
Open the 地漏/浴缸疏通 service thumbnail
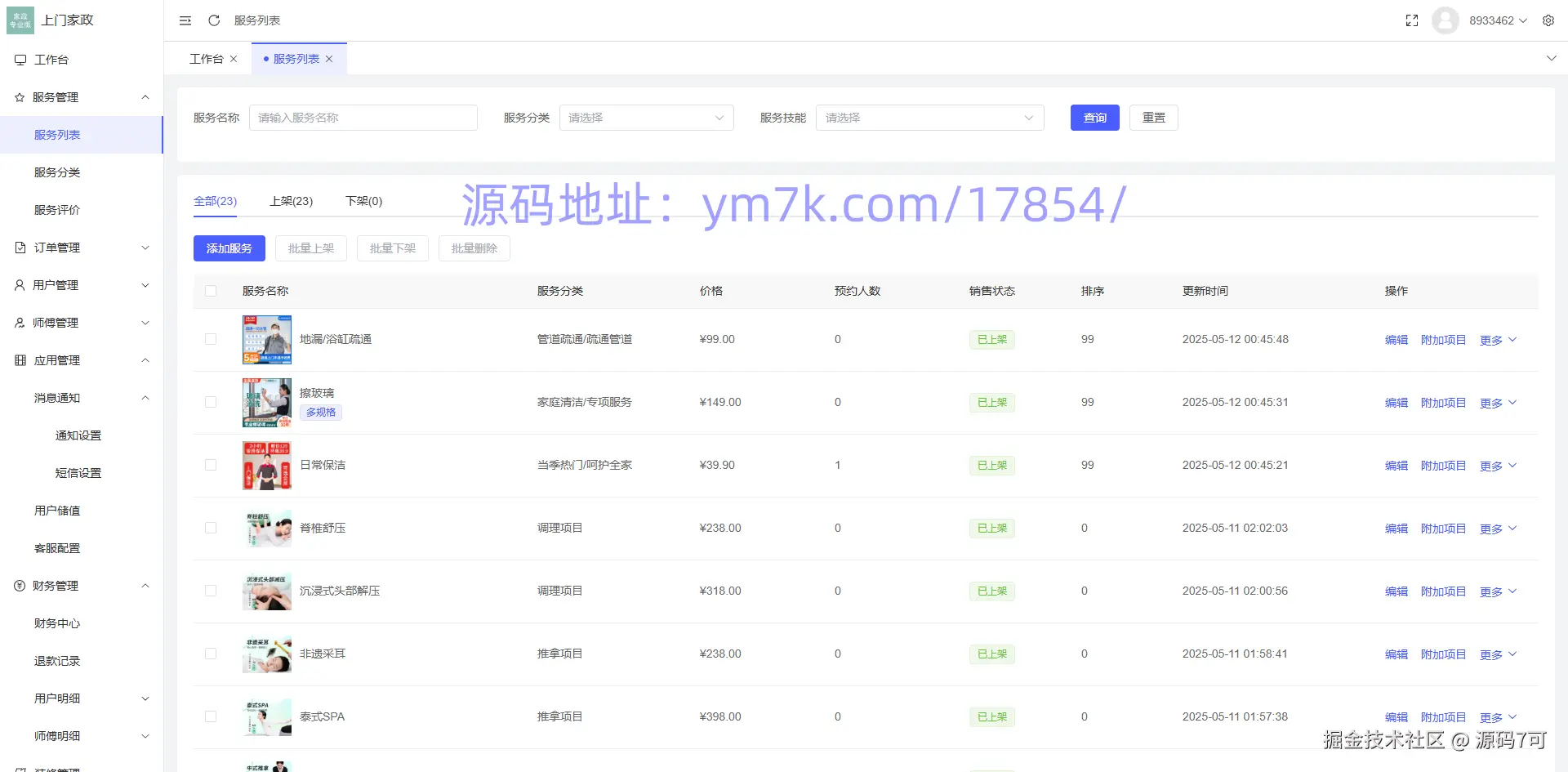point(267,340)
